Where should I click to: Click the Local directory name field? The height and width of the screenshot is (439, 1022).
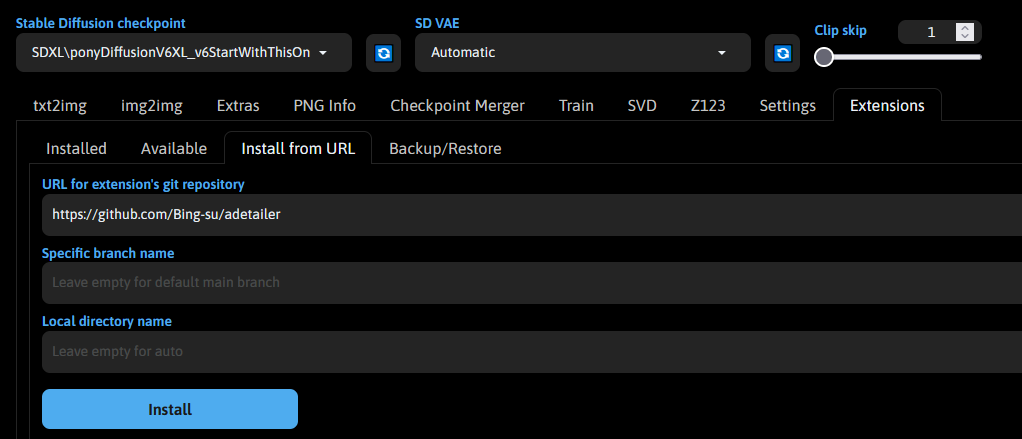(x=532, y=352)
